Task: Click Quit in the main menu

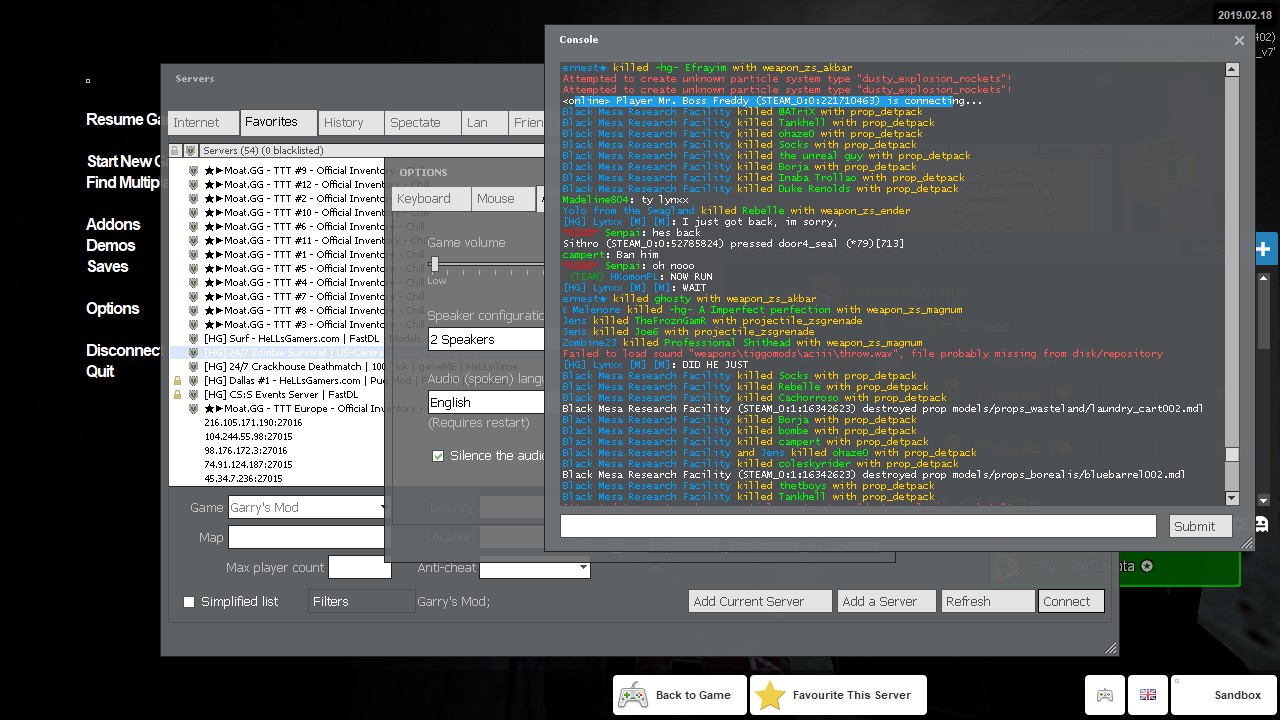Action: tap(100, 371)
